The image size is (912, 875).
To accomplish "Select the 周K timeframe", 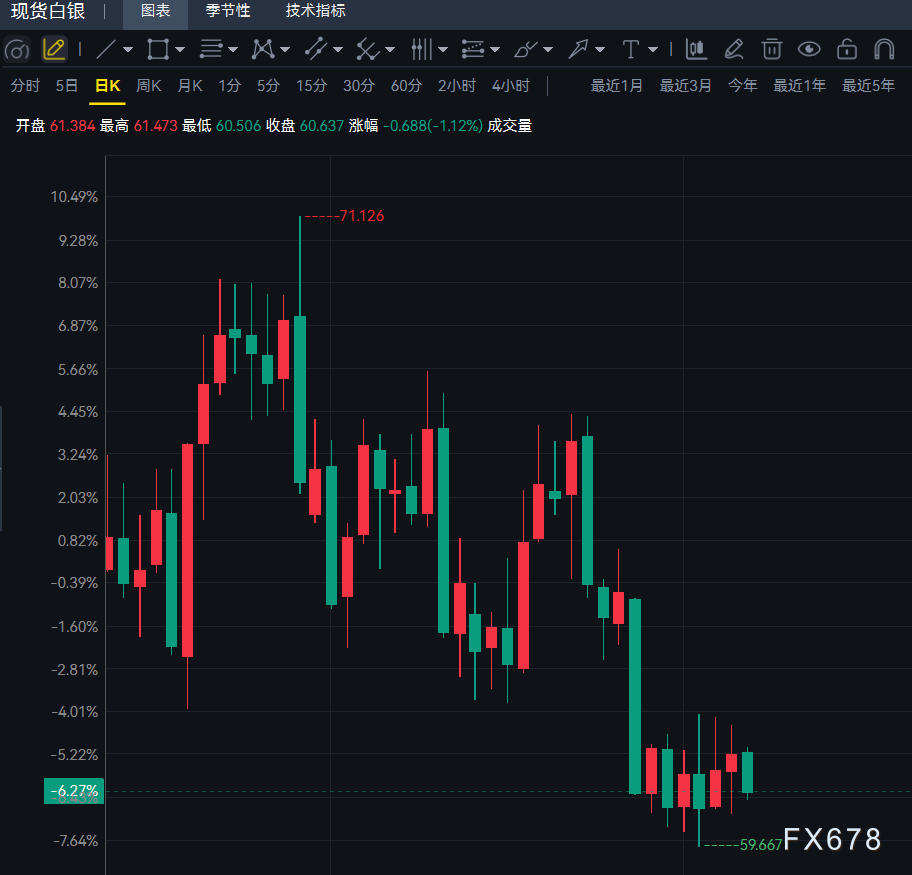I will (148, 86).
